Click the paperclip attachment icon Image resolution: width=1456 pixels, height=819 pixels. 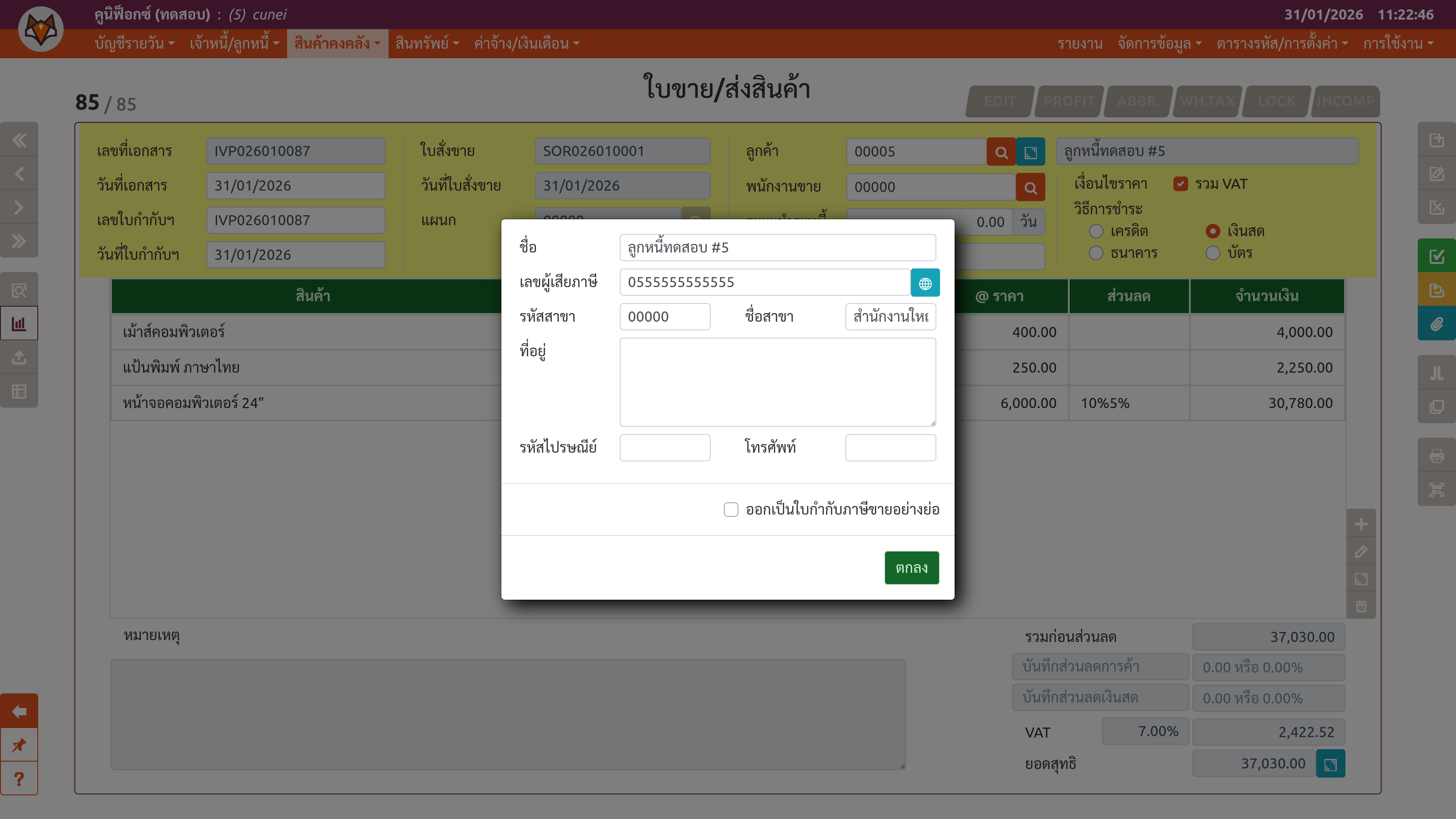tap(1436, 324)
